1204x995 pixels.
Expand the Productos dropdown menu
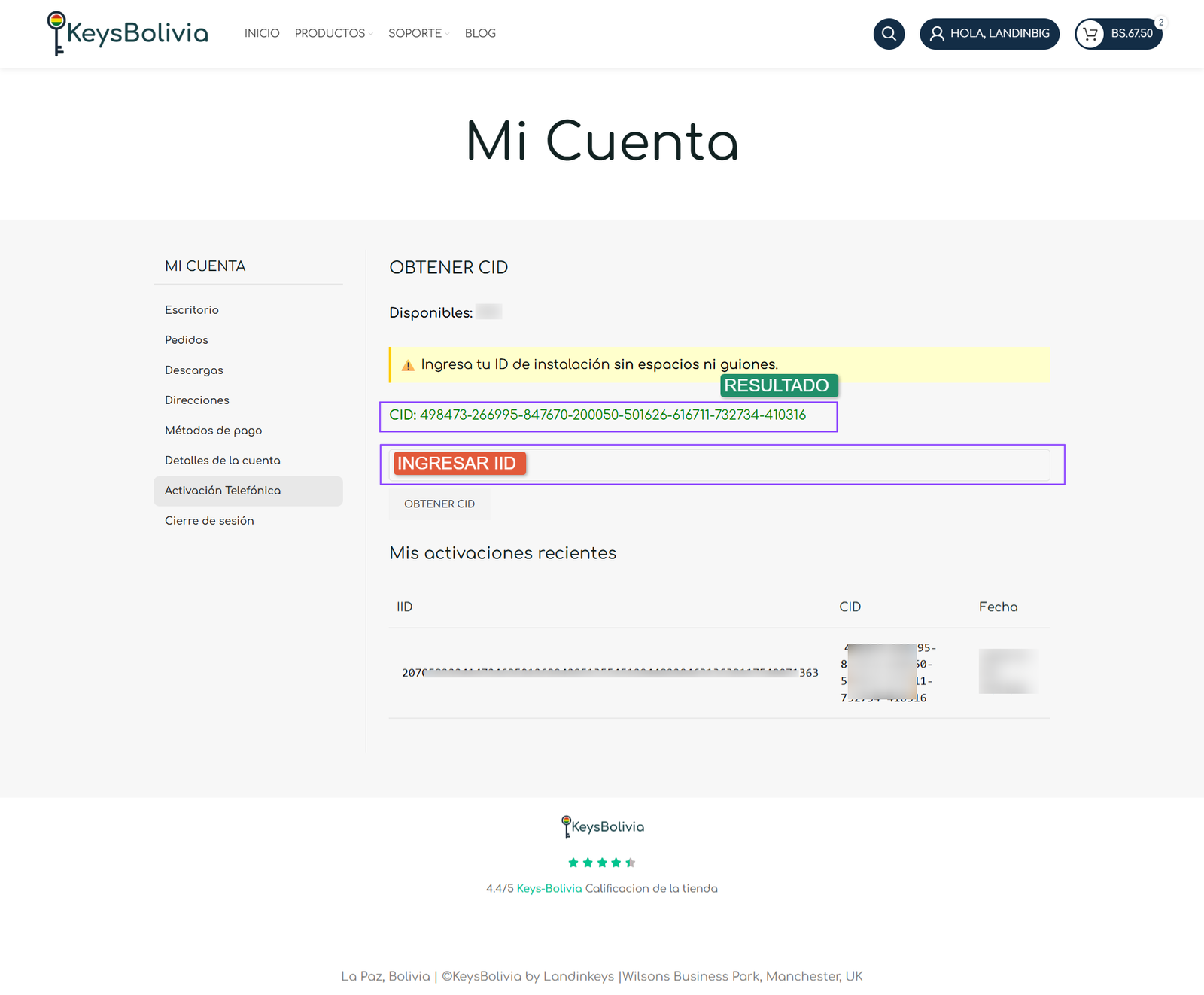point(333,33)
